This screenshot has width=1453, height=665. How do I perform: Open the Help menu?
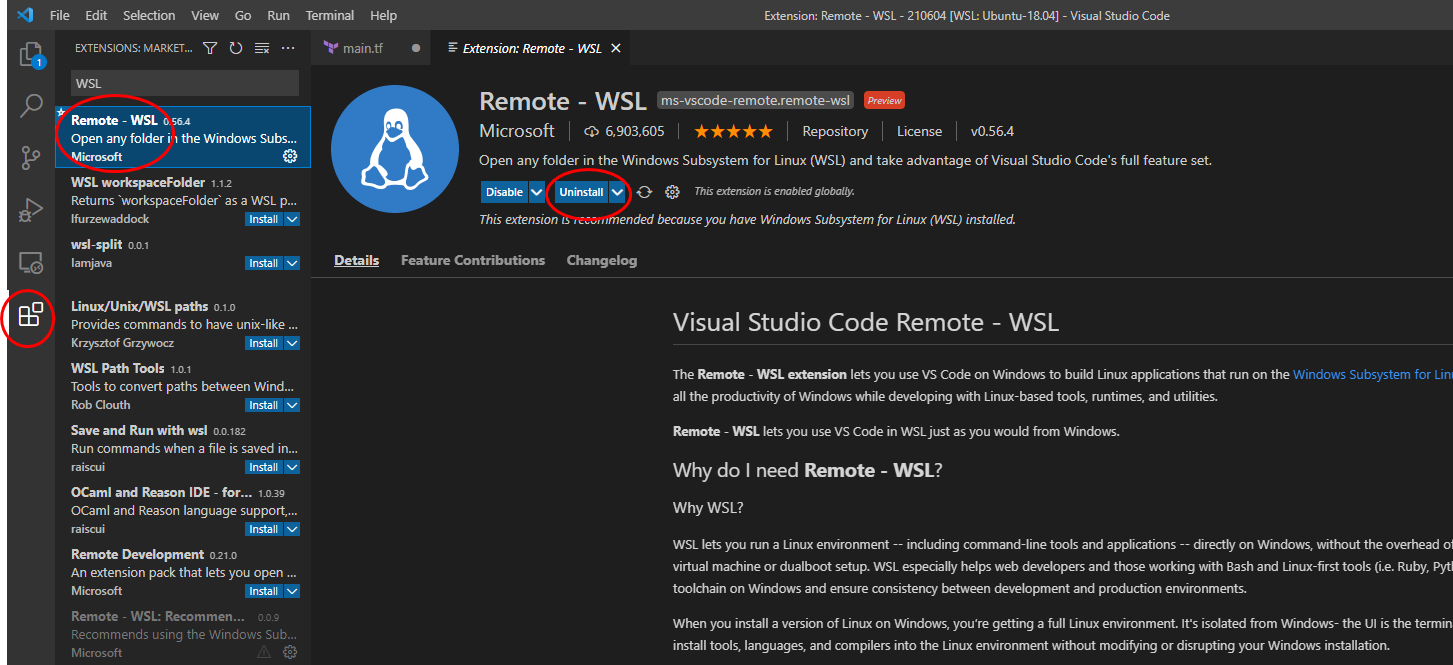coord(383,15)
